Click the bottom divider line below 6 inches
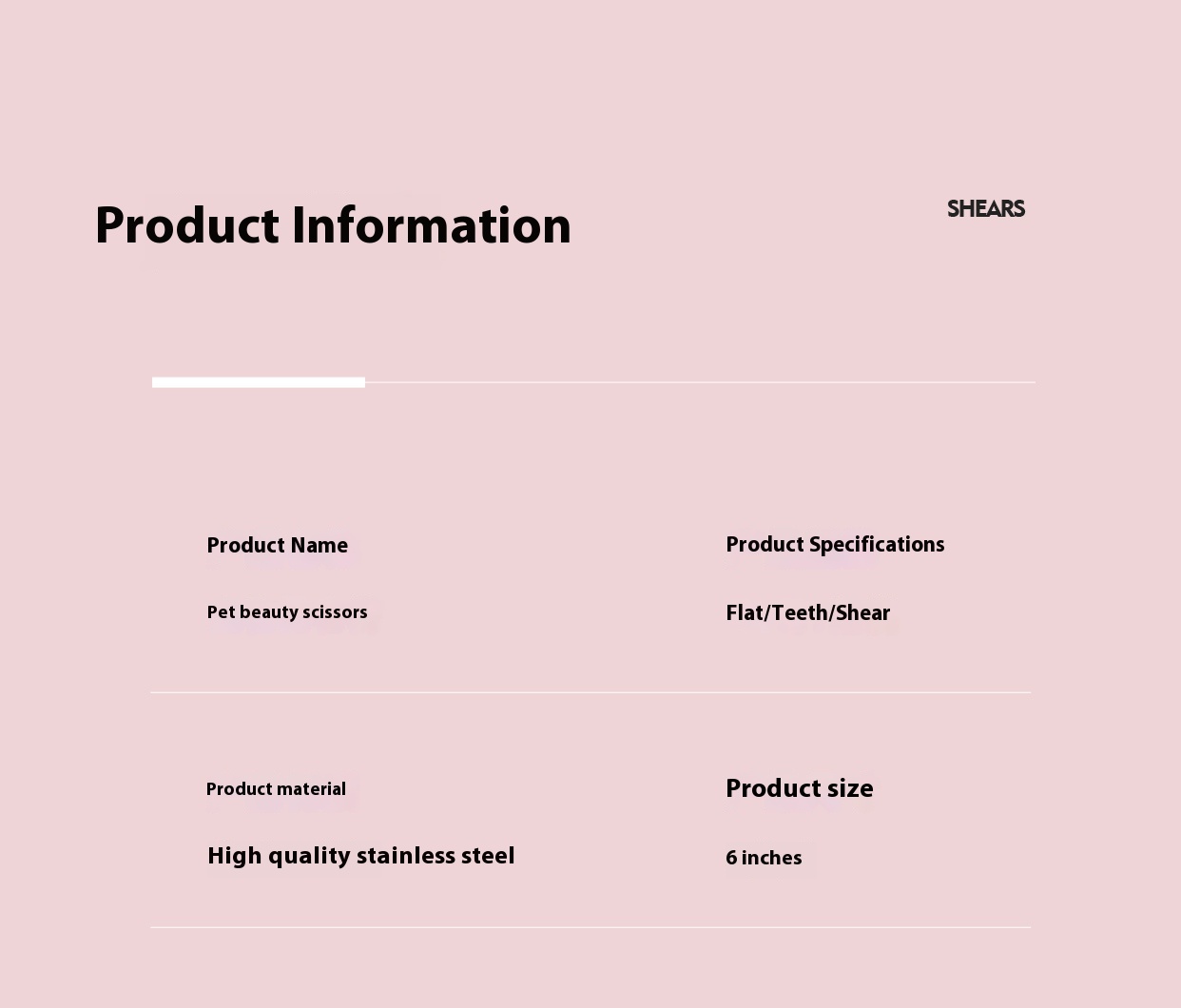 pos(590,927)
